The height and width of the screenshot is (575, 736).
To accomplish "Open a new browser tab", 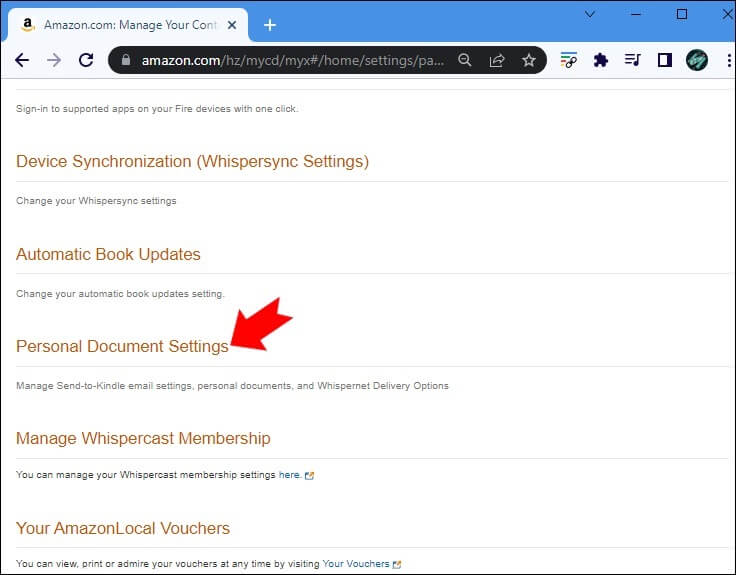I will 270,25.
